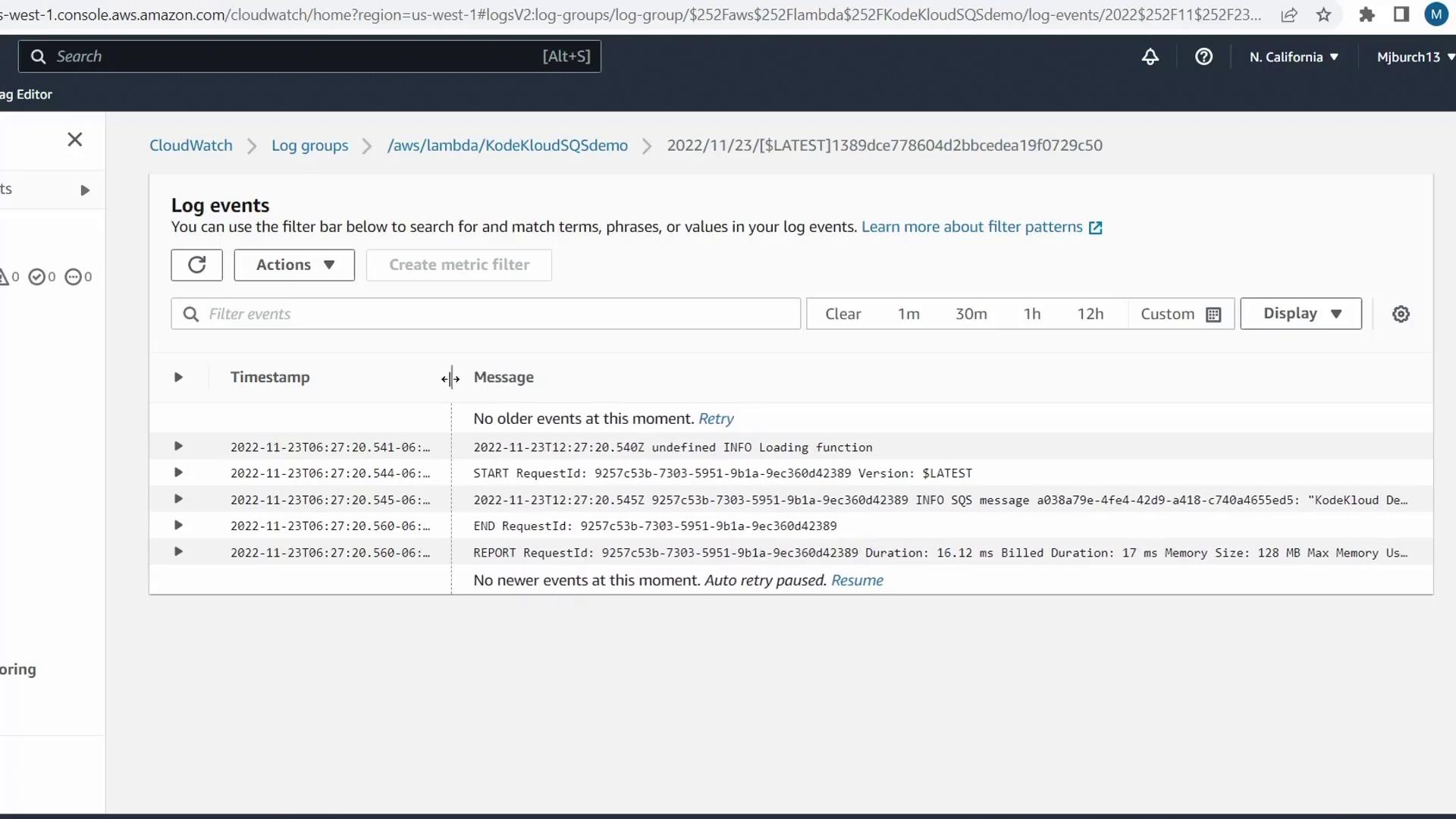The height and width of the screenshot is (819, 1456).
Task: Expand all rows via header triangle
Action: pyautogui.click(x=178, y=378)
